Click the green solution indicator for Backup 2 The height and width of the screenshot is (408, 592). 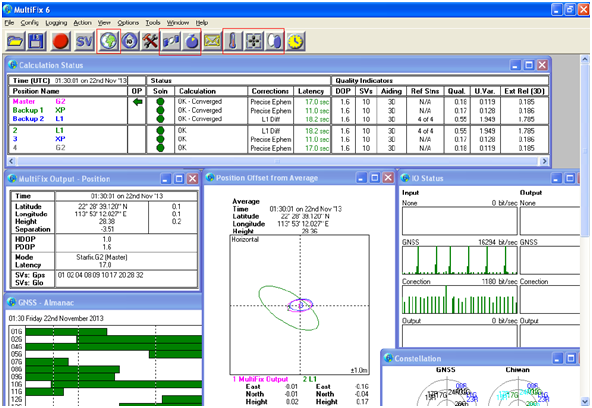(160, 119)
